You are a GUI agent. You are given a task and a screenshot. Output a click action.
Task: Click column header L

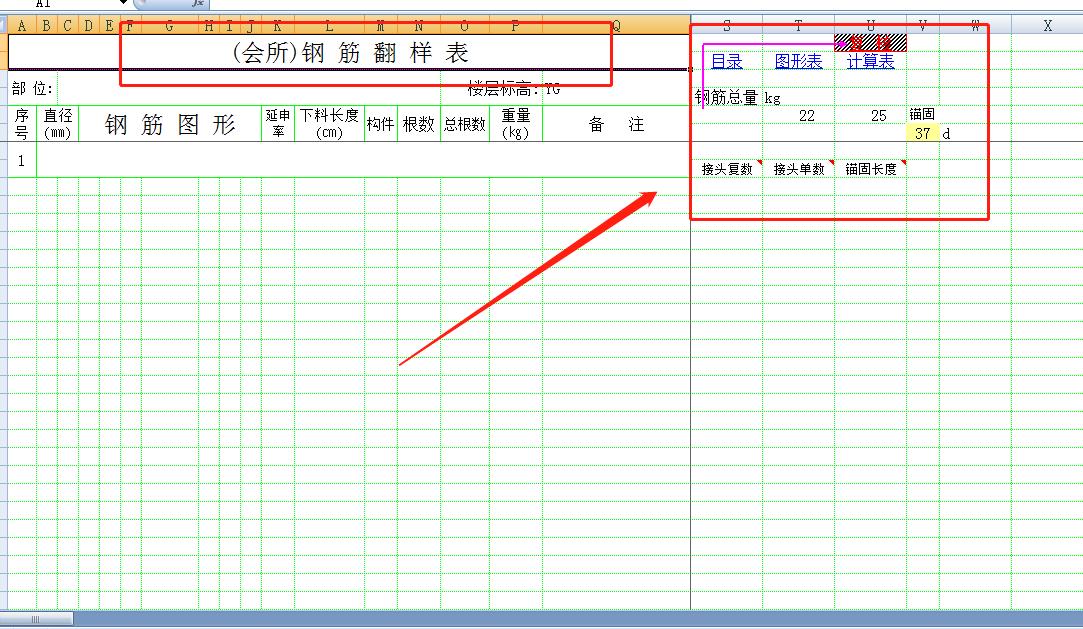click(329, 26)
